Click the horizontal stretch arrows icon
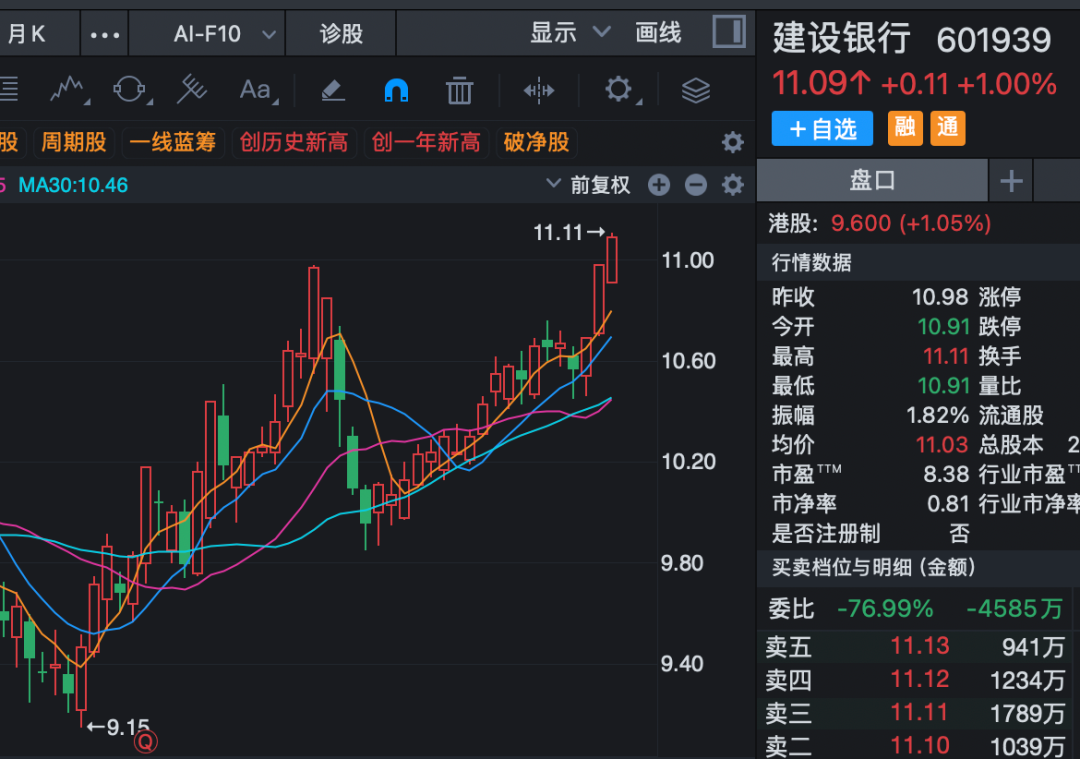This screenshot has height=759, width=1080. pyautogui.click(x=539, y=90)
